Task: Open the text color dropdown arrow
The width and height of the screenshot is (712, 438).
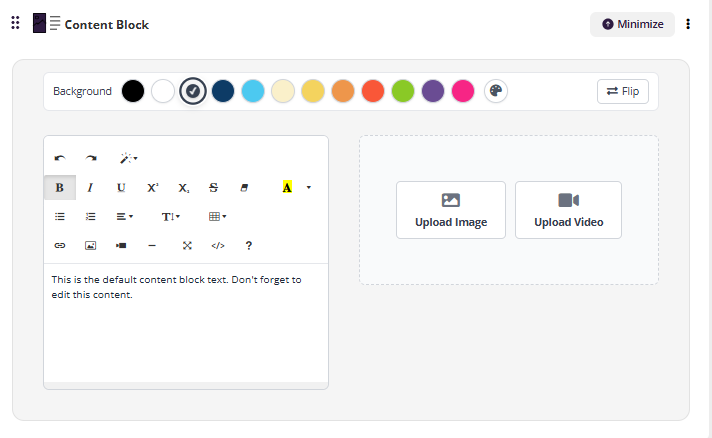Action: [x=309, y=187]
